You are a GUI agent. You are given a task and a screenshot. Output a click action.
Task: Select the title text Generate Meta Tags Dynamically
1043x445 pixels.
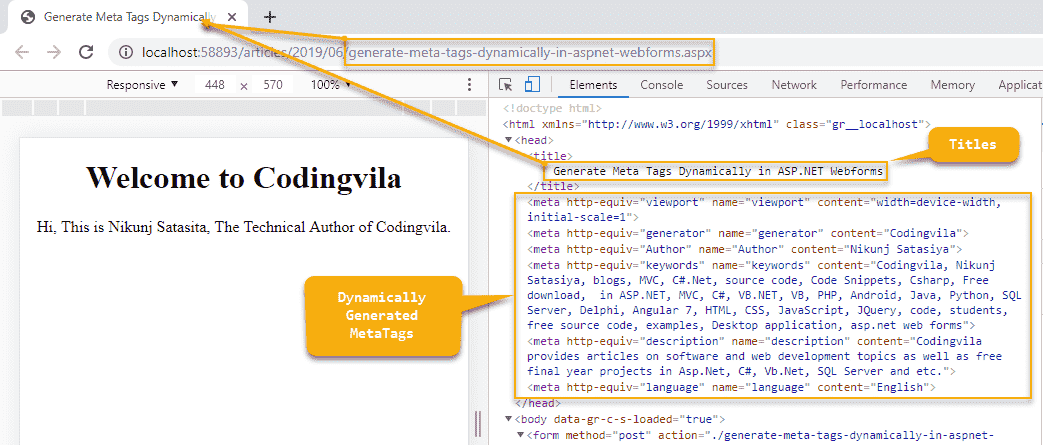point(718,171)
